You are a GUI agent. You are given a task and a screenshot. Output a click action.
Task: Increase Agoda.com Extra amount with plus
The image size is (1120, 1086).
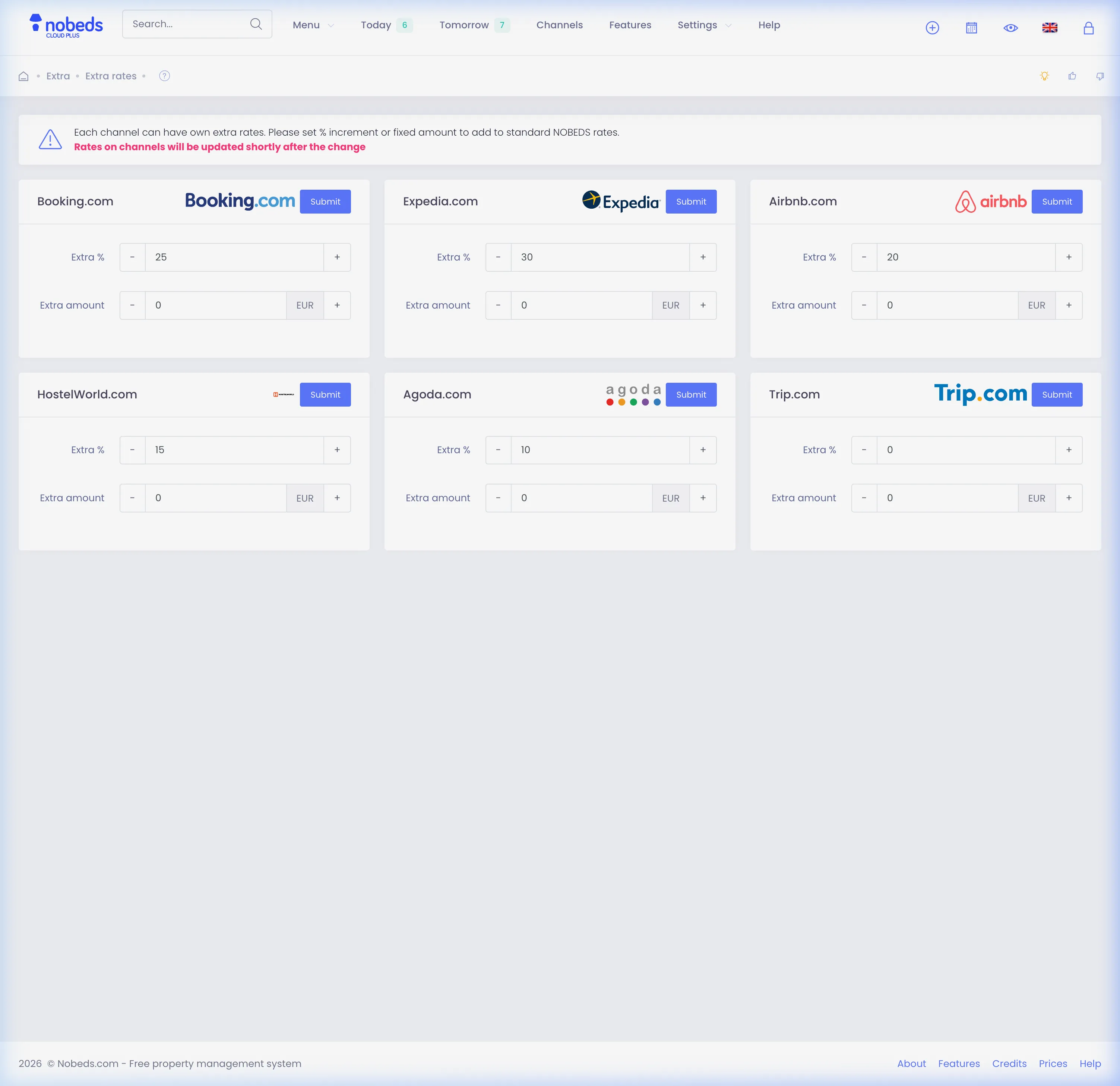click(703, 498)
